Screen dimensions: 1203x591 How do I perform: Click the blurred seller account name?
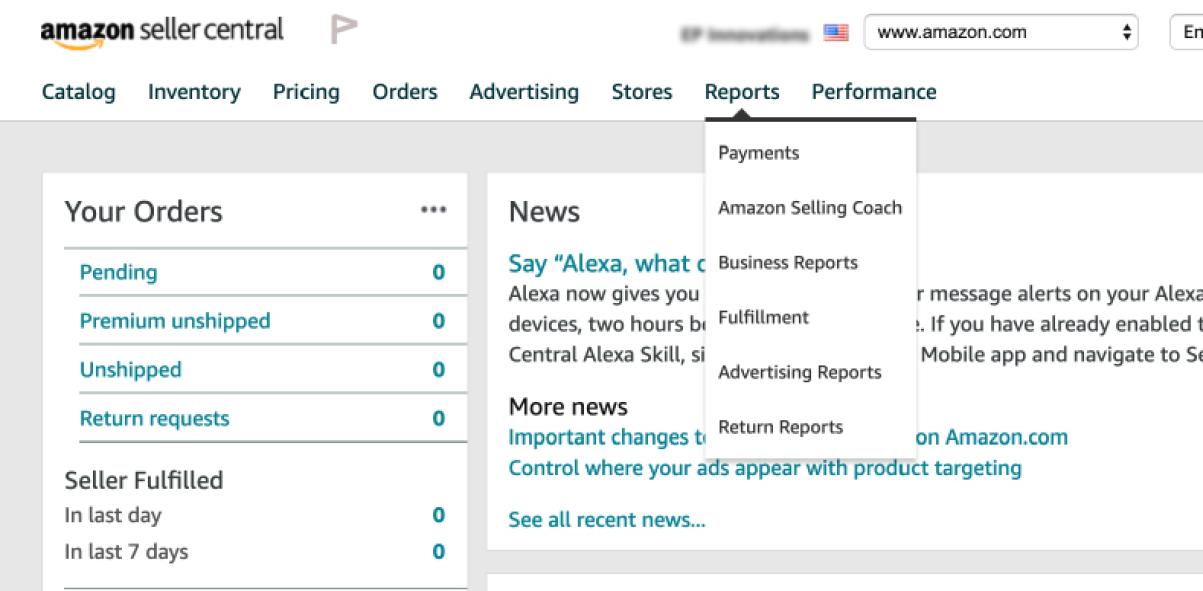tap(744, 35)
